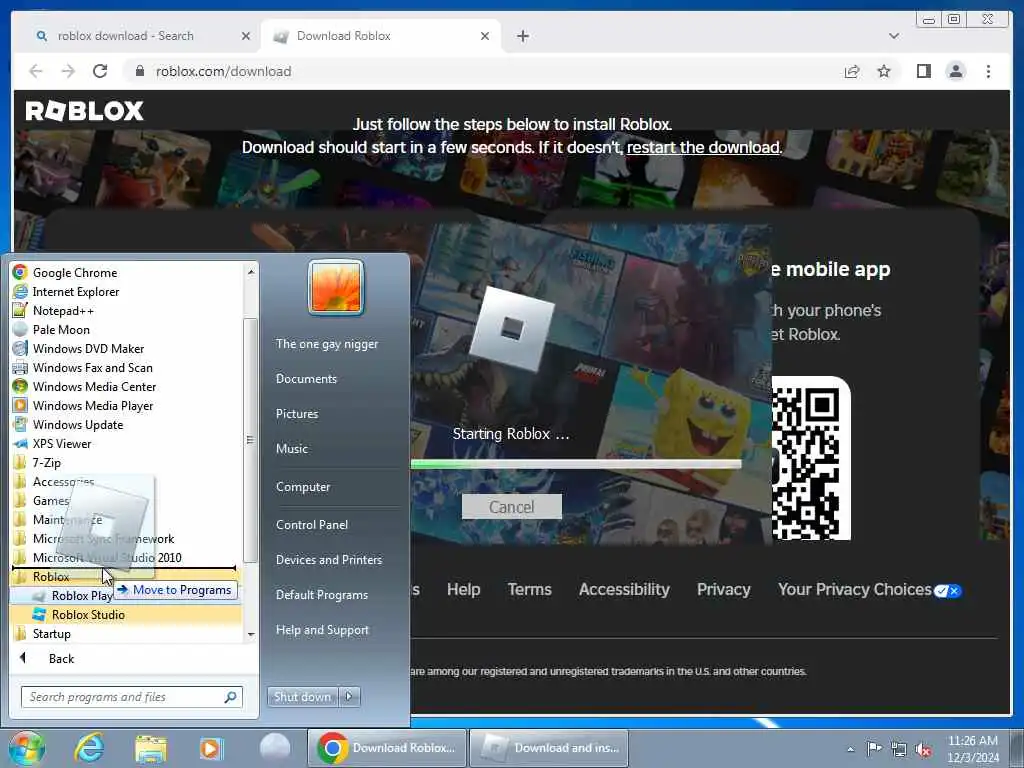The height and width of the screenshot is (768, 1024).
Task: Open Chrome tab search chevron
Action: click(893, 36)
